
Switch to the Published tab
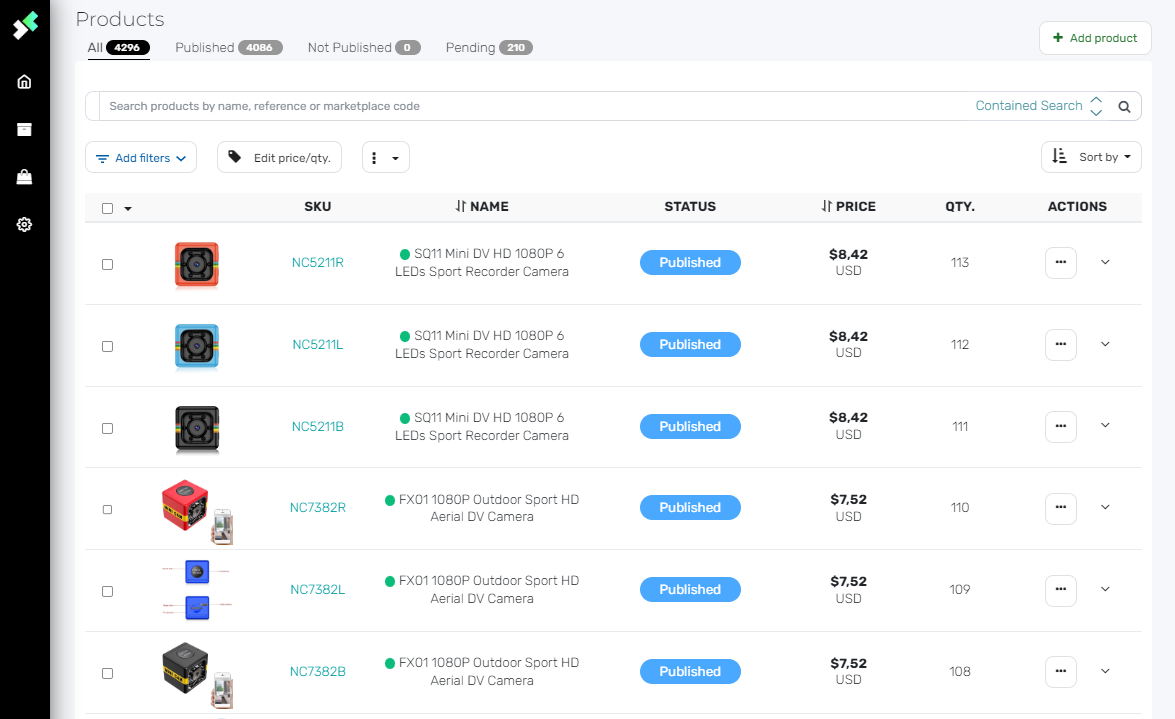pyautogui.click(x=228, y=48)
